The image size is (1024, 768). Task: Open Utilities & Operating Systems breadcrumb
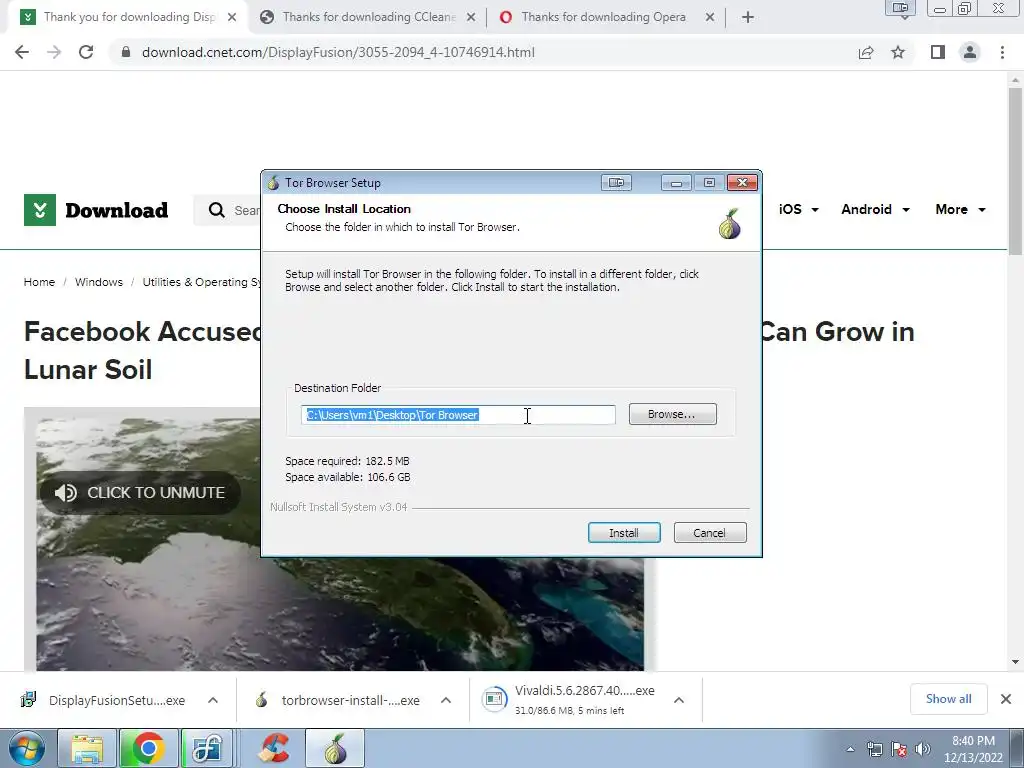(201, 282)
